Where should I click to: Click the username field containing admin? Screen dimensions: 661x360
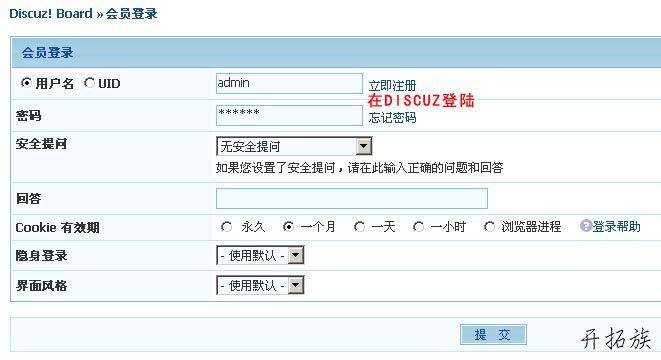(x=289, y=83)
